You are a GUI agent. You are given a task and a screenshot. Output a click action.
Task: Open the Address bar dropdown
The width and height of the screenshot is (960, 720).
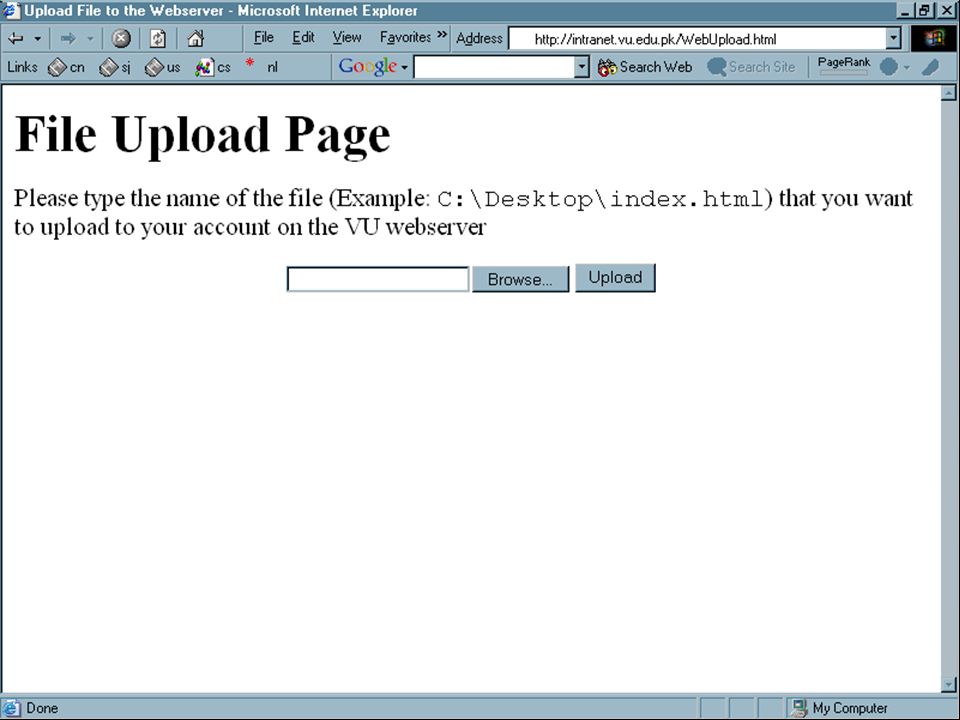pos(893,39)
